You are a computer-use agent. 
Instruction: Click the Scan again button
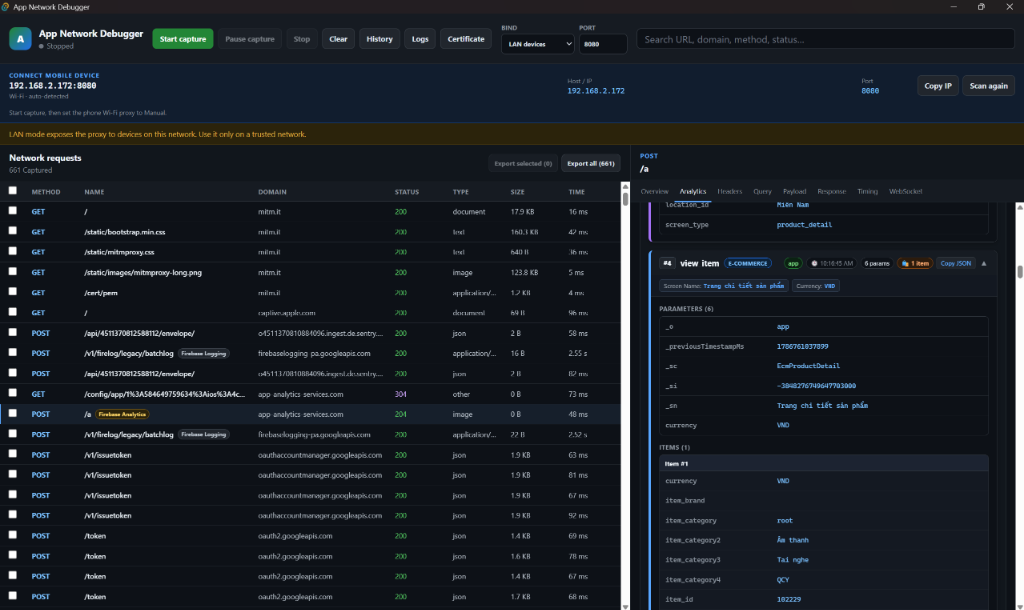[988, 86]
